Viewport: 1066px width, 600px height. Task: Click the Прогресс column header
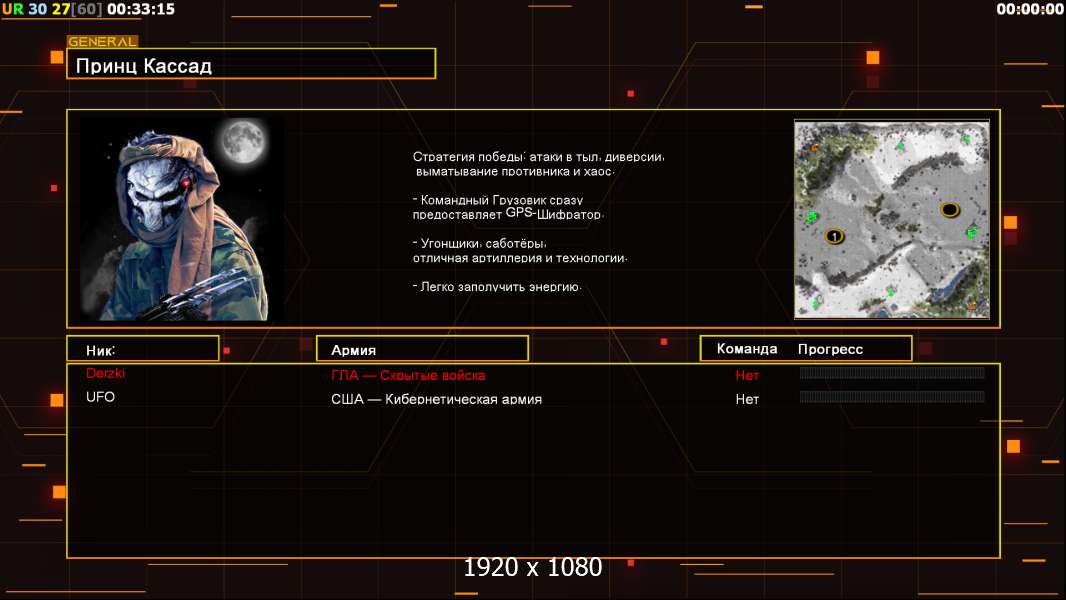(x=830, y=349)
